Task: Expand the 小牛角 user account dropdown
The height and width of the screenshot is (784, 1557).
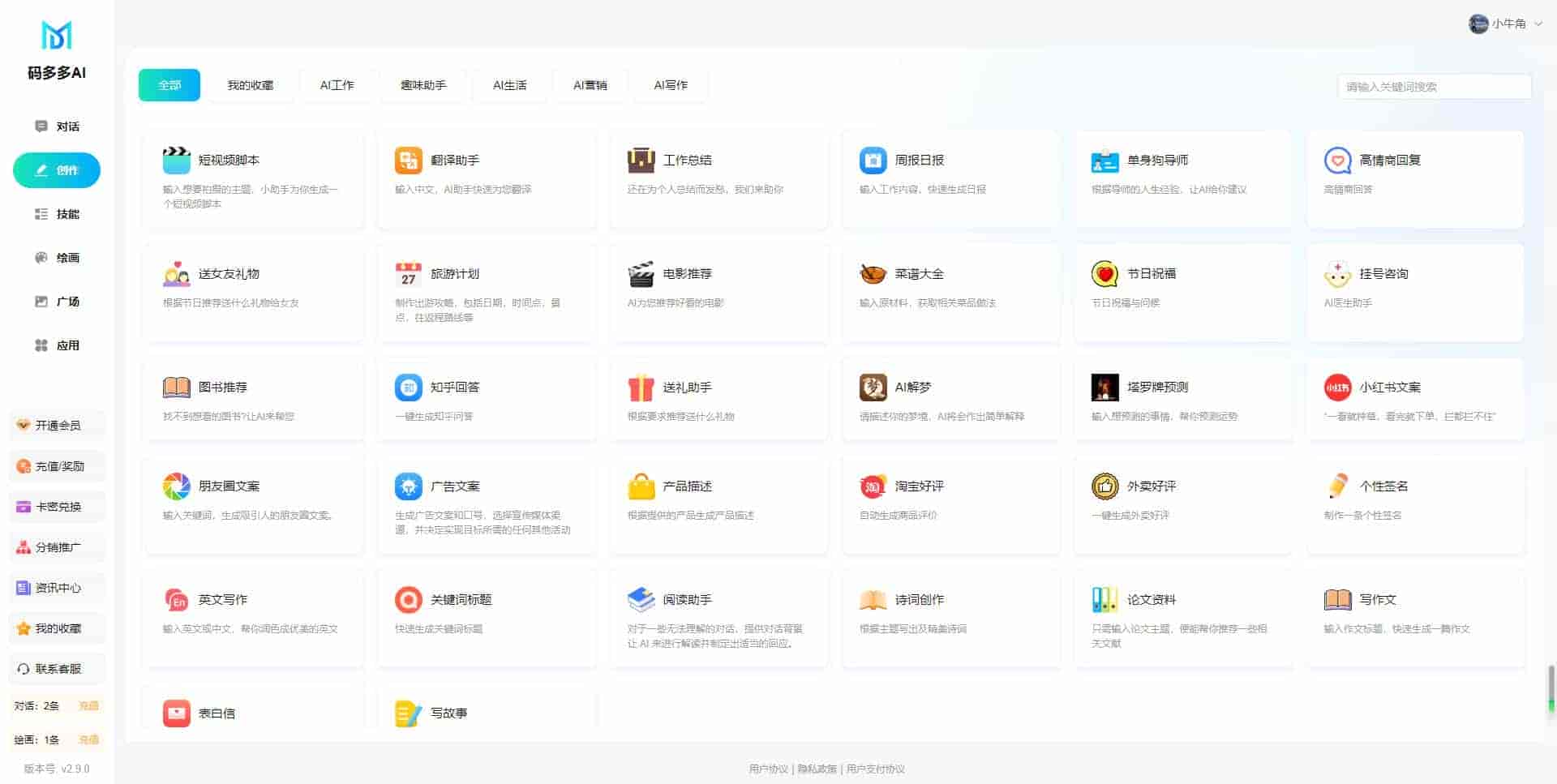Action: pyautogui.click(x=1505, y=24)
